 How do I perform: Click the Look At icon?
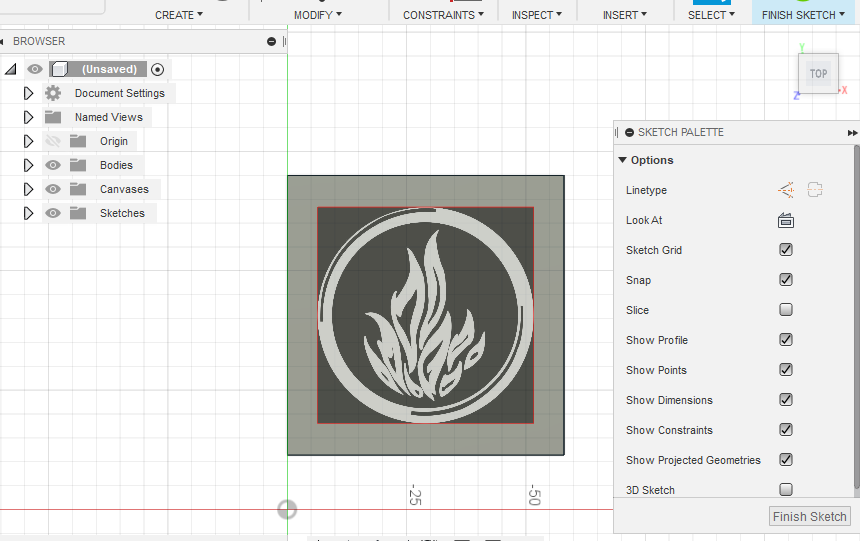pyautogui.click(x=786, y=220)
